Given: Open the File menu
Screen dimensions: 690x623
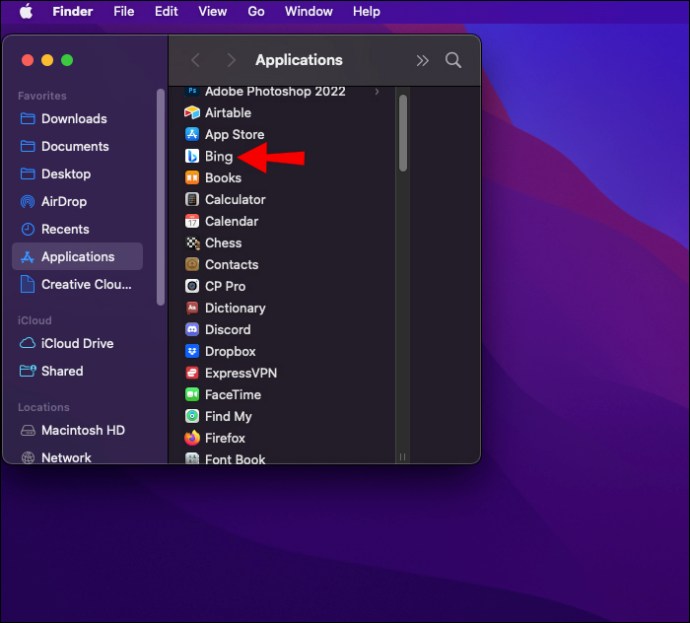Looking at the screenshot, I should point(124,11).
